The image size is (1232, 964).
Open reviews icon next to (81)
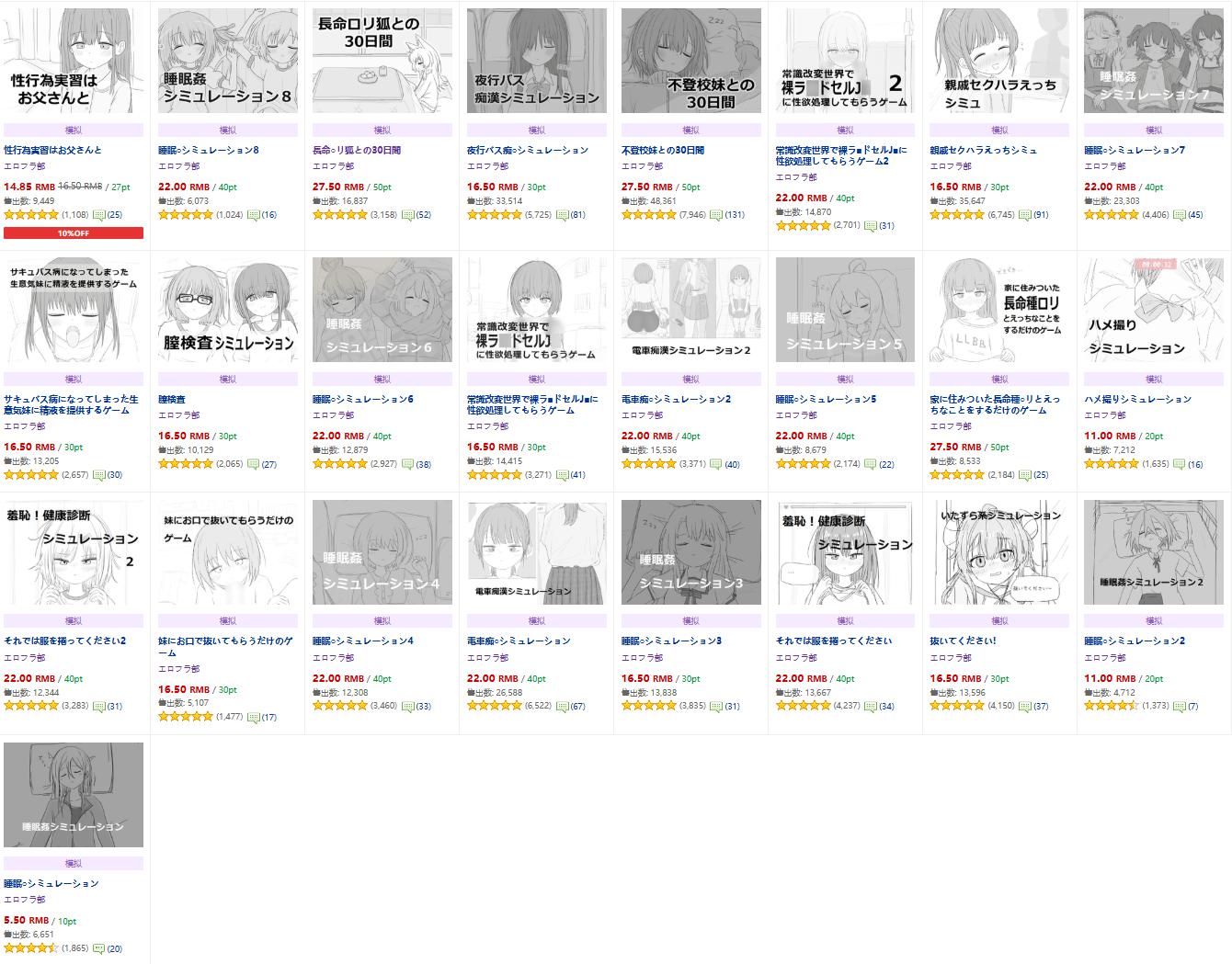(x=563, y=215)
